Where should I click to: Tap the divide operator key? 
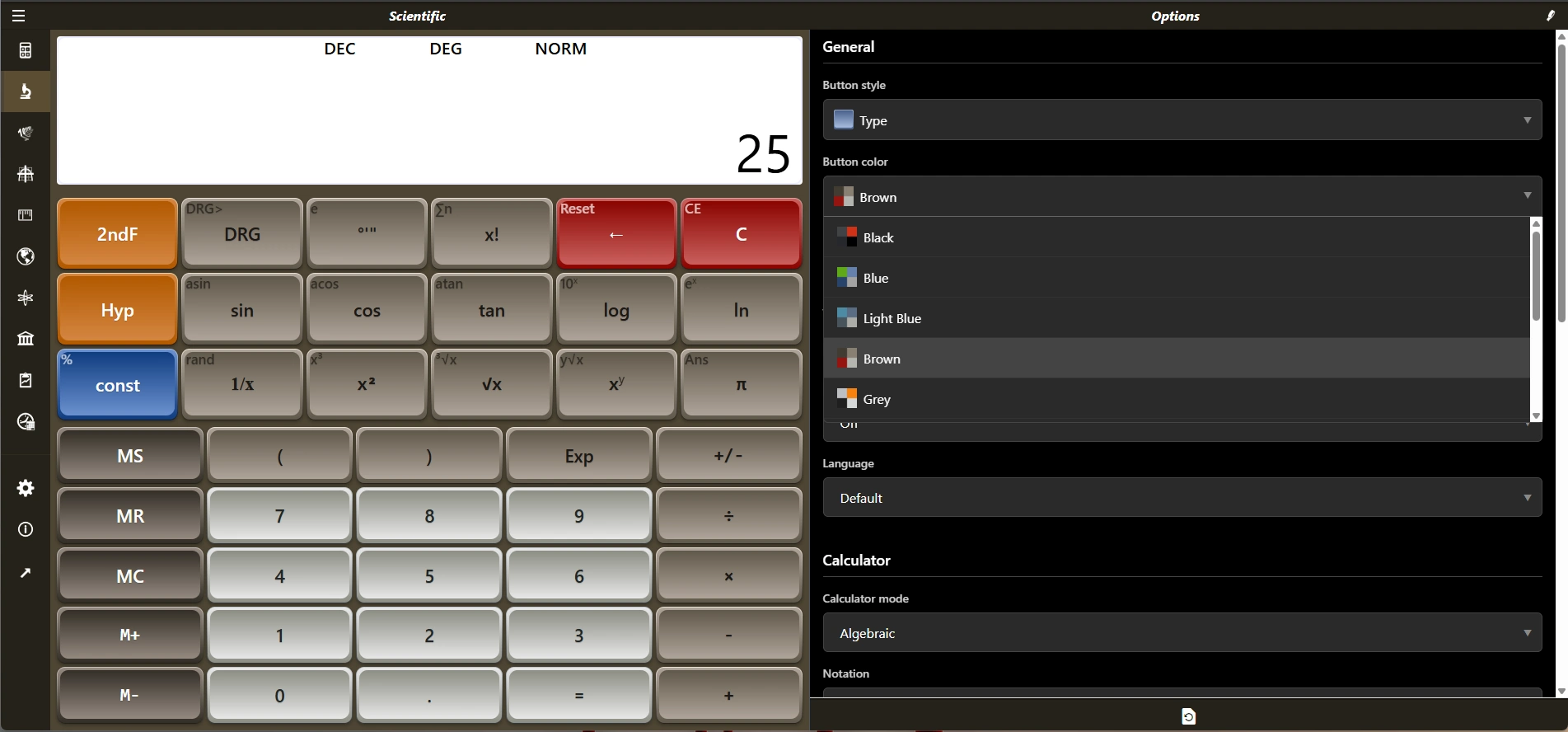[x=728, y=515]
